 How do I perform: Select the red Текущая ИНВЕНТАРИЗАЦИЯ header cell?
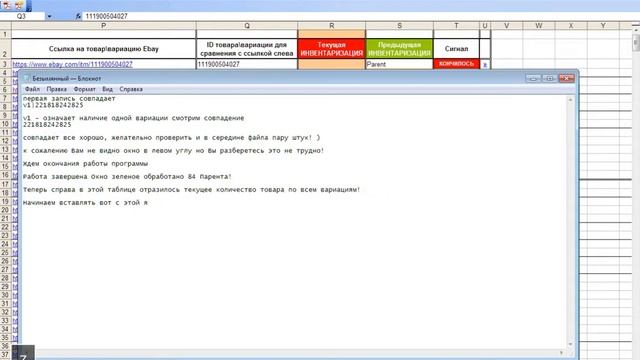(x=331, y=49)
